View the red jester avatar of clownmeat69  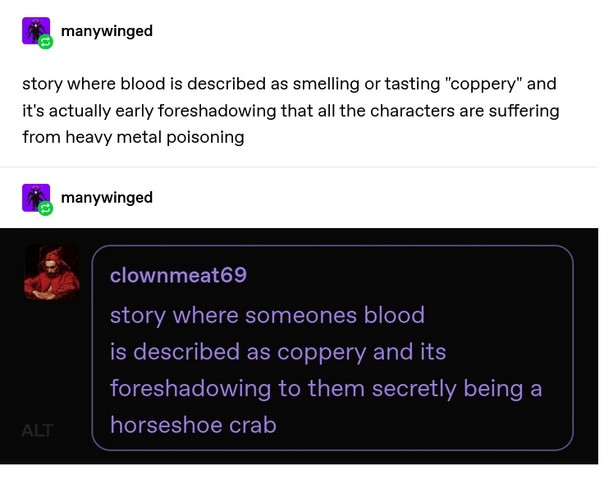coord(52,272)
